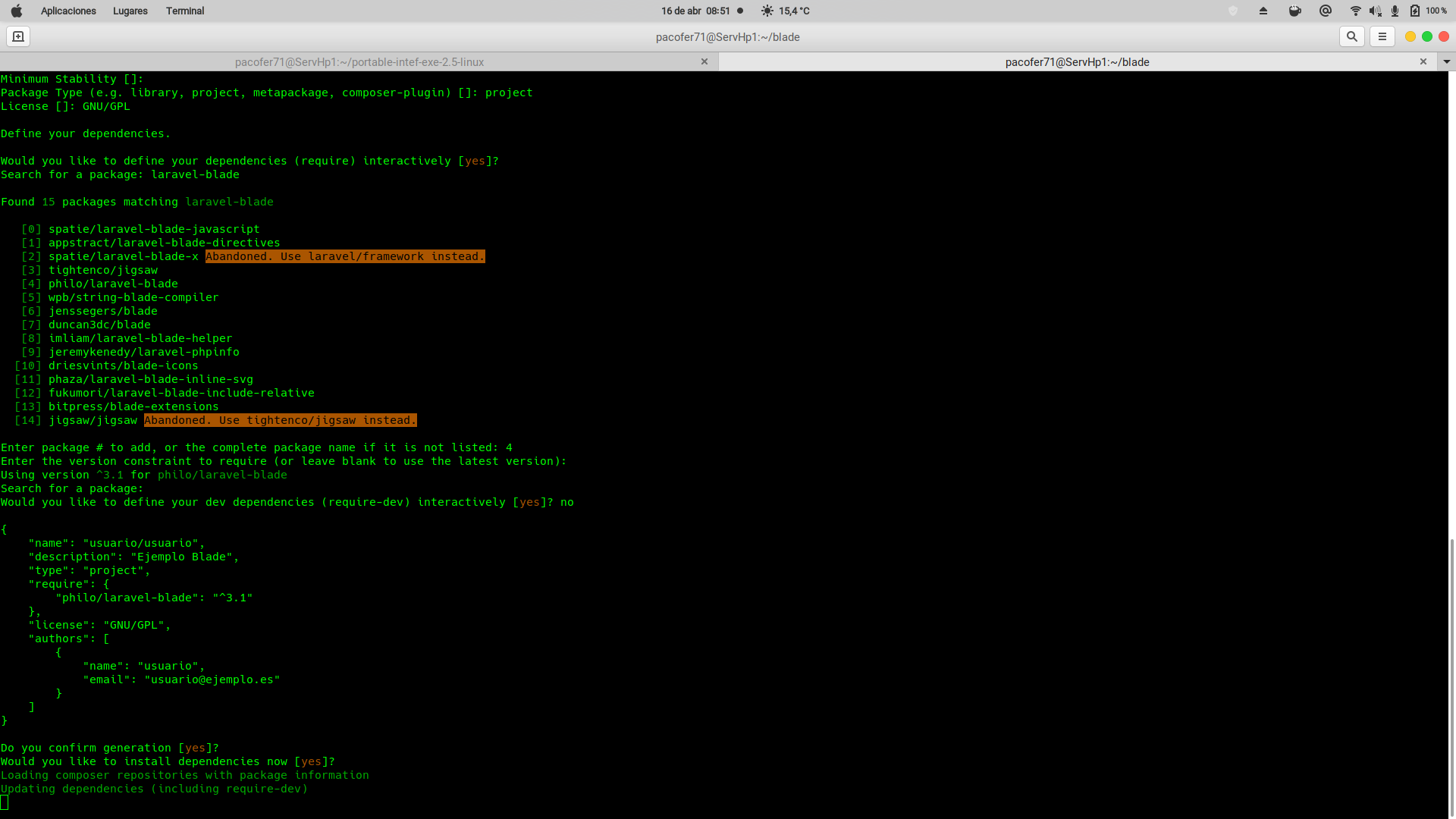Click the 100 % battery percentage text

(1436, 11)
